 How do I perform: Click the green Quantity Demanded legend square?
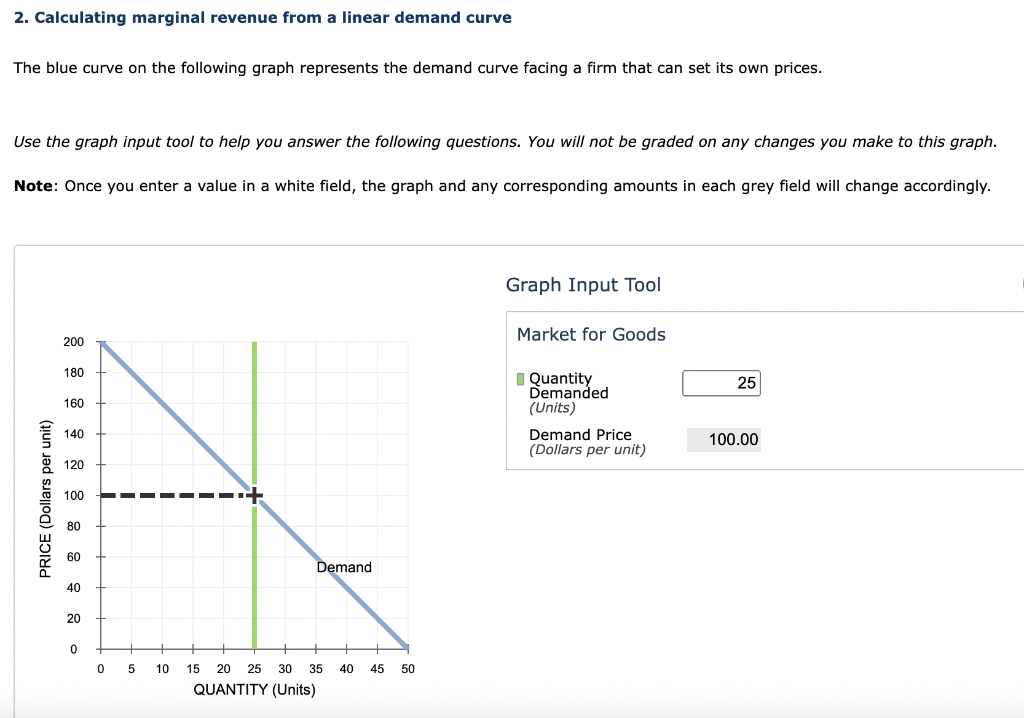click(519, 379)
